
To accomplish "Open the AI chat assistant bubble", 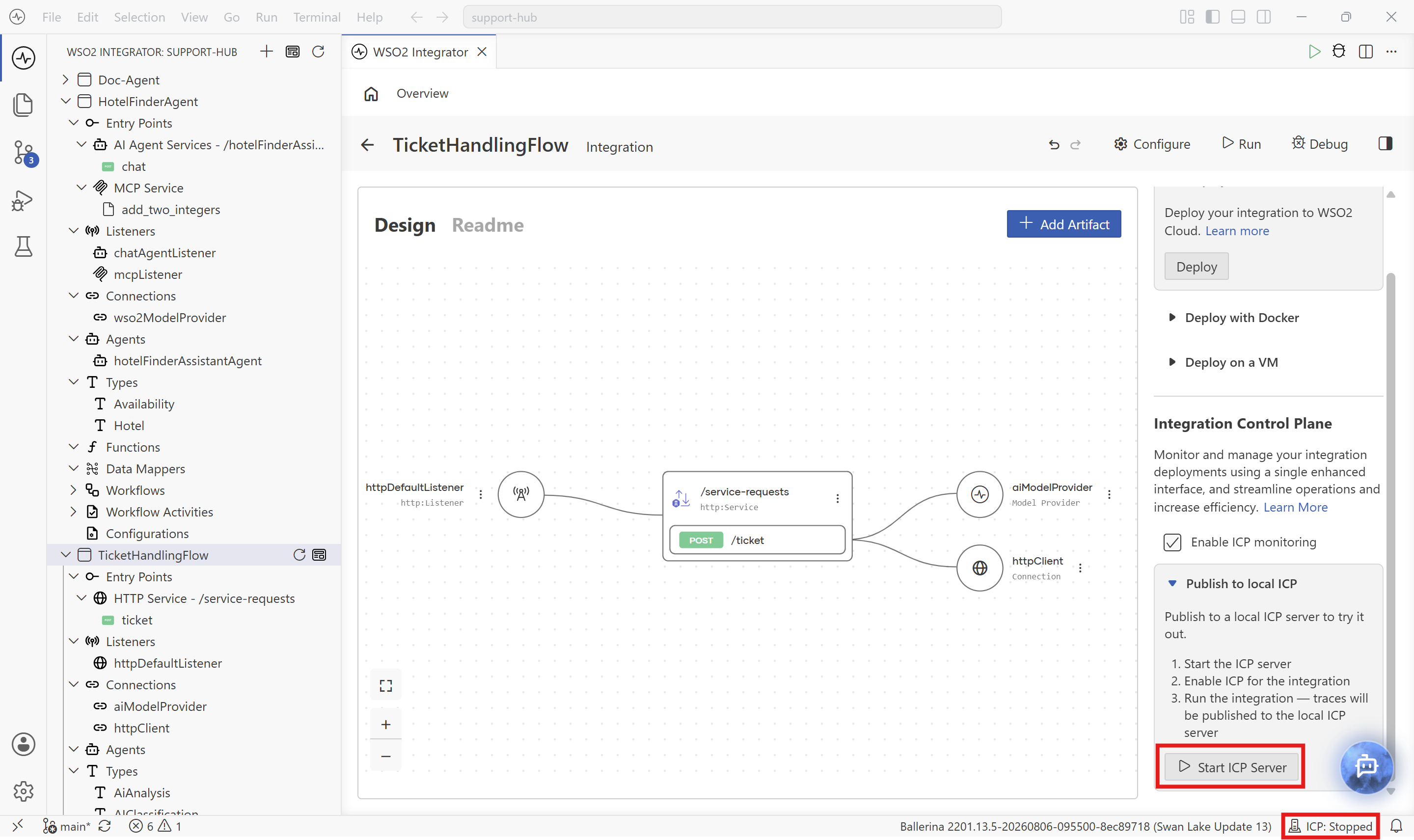I will tap(1366, 767).
